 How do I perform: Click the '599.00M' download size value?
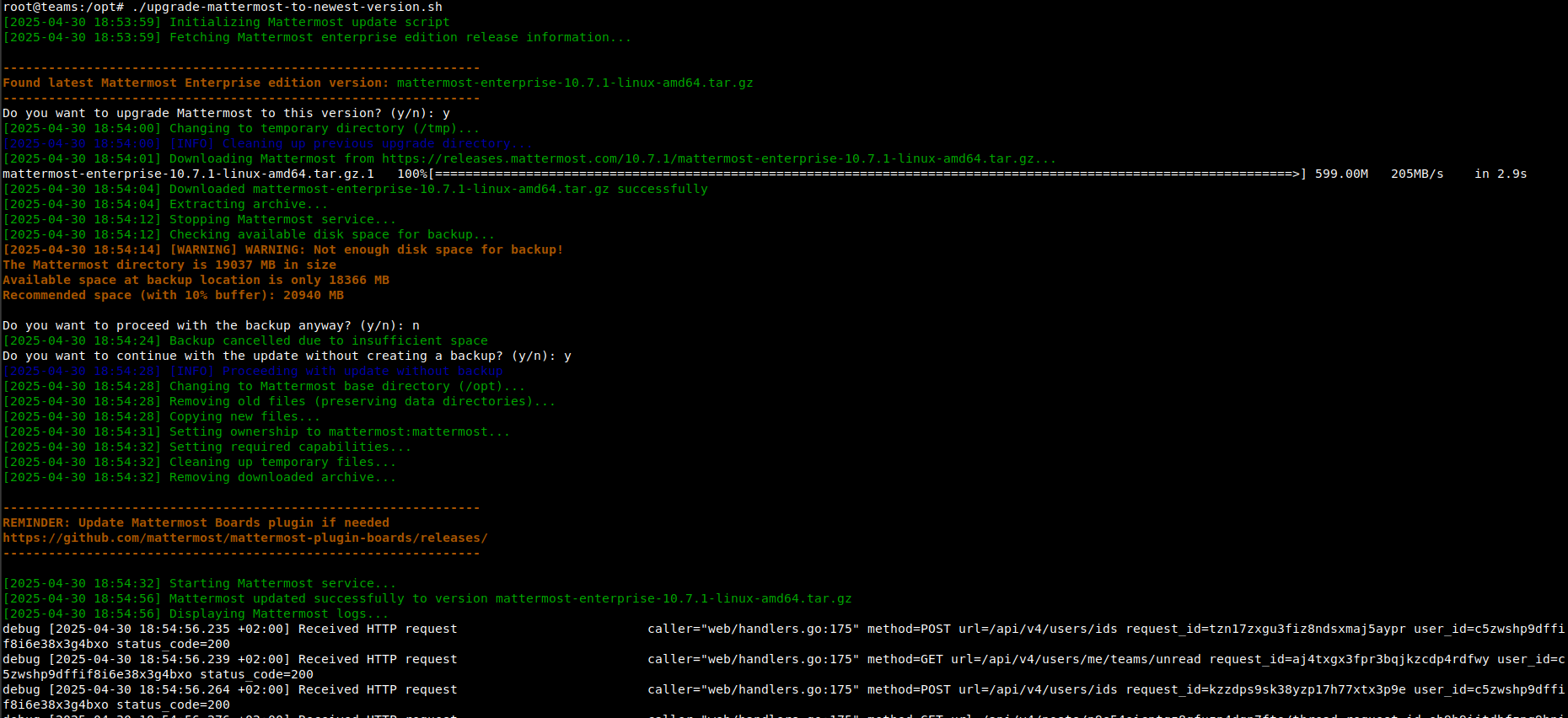pyautogui.click(x=1342, y=174)
